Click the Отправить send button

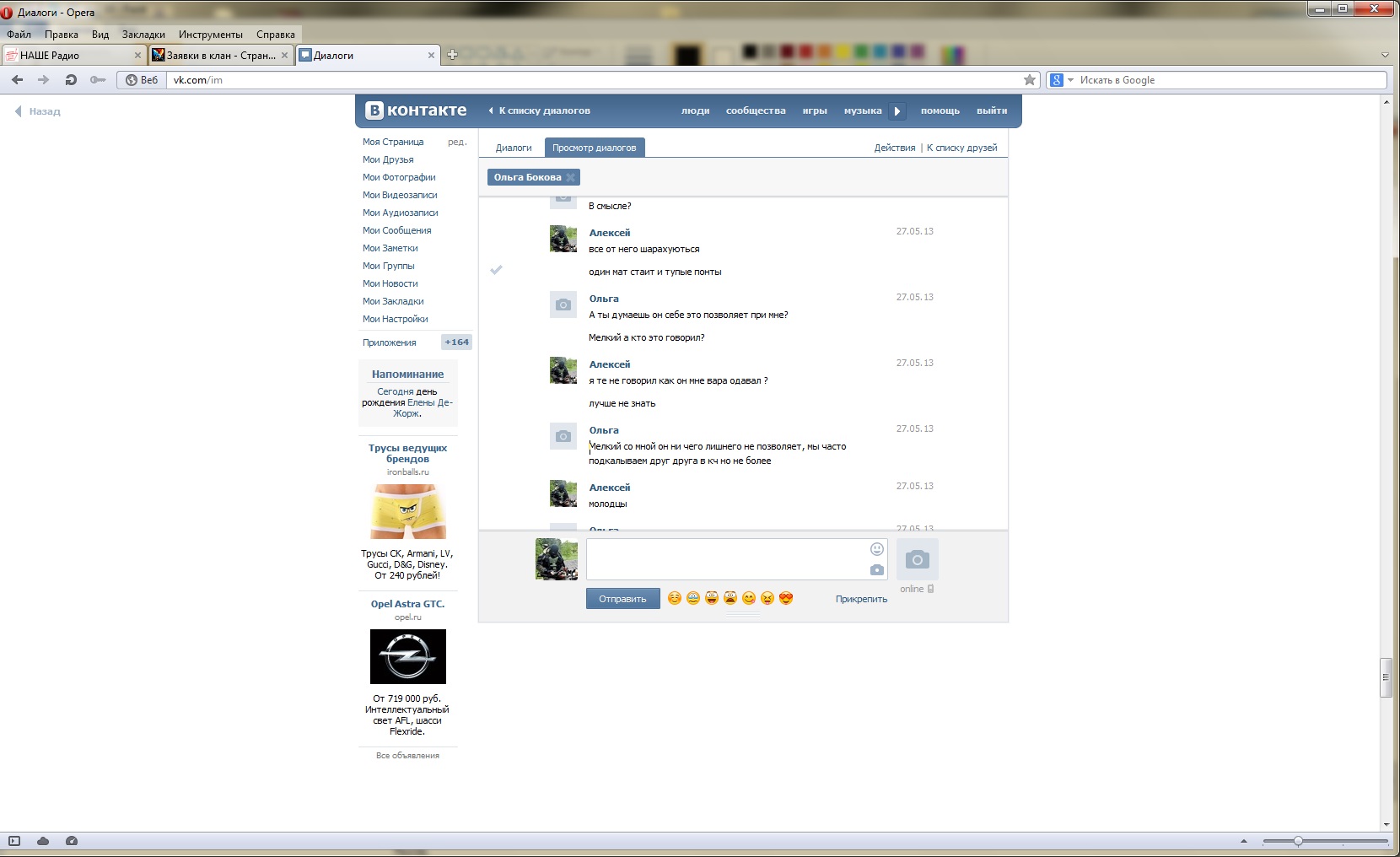point(622,599)
